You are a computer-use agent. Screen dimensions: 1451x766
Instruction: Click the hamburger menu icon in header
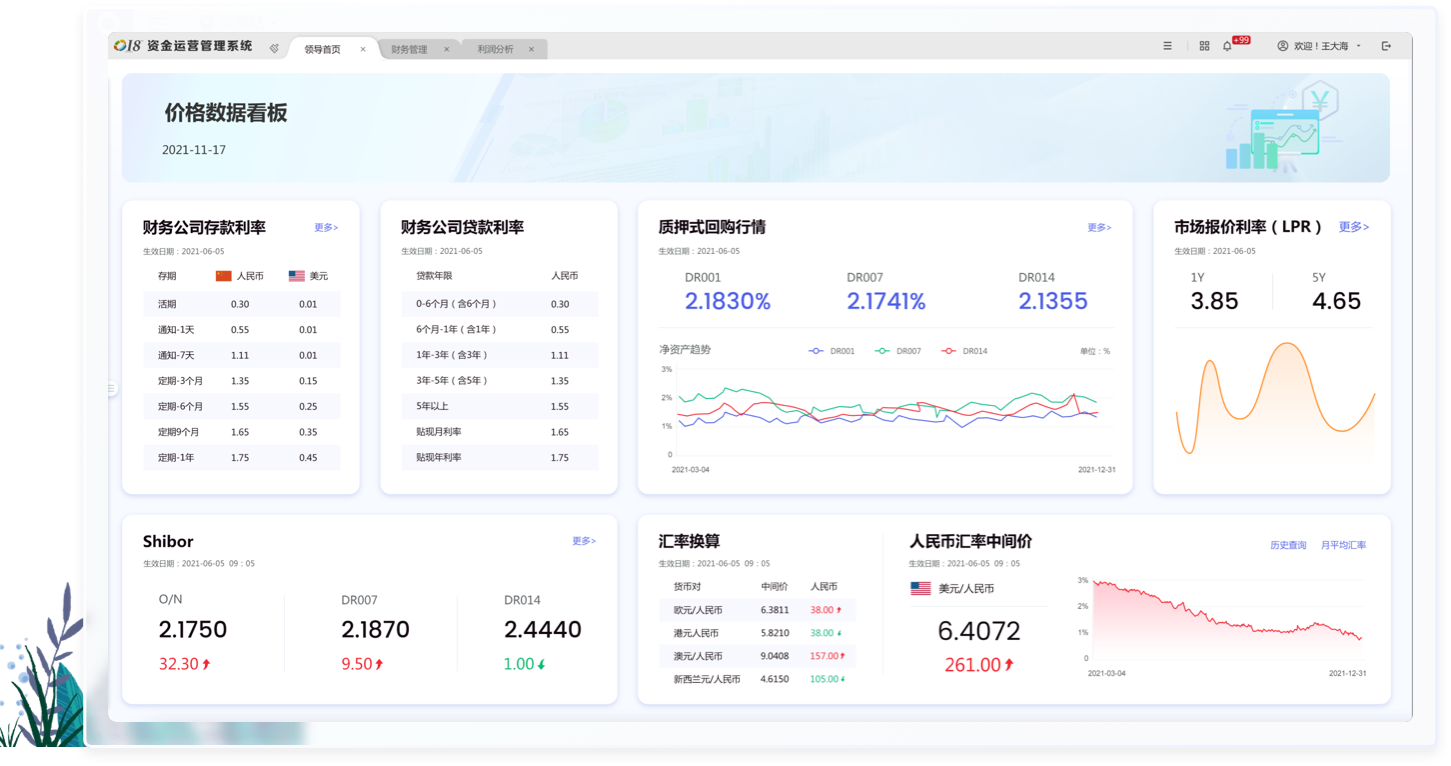coord(1167,46)
